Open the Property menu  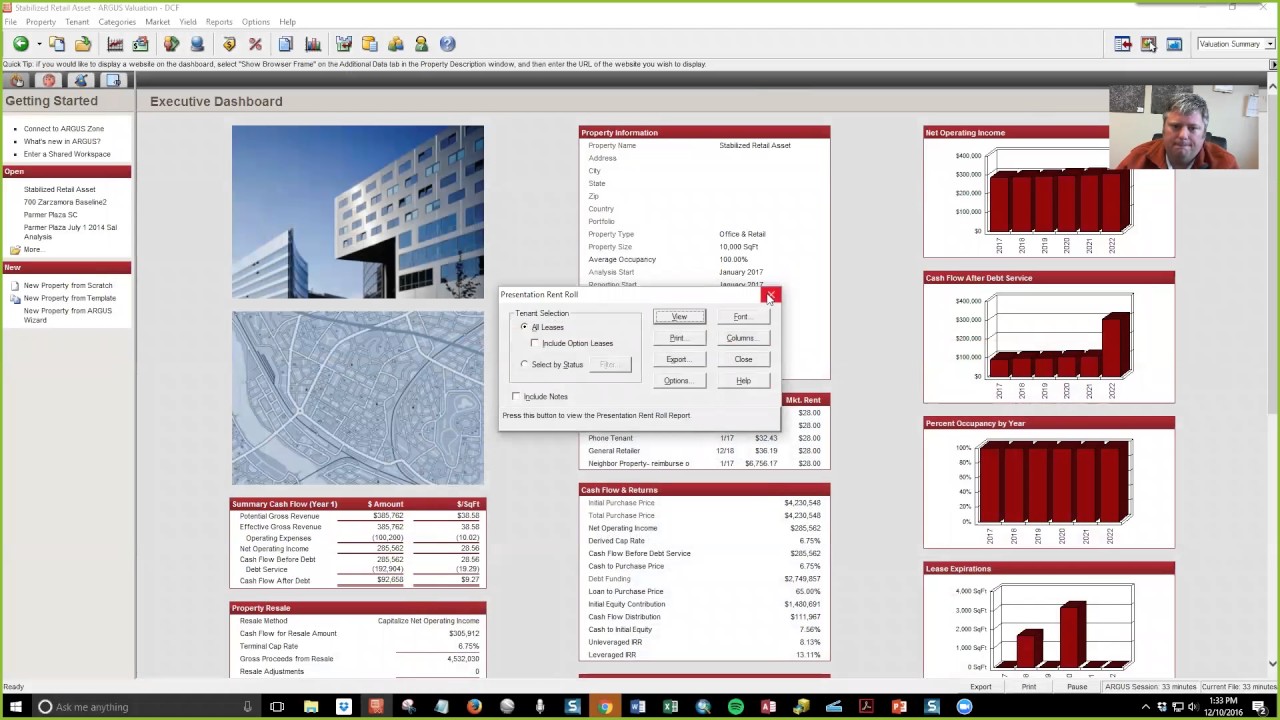[41, 22]
